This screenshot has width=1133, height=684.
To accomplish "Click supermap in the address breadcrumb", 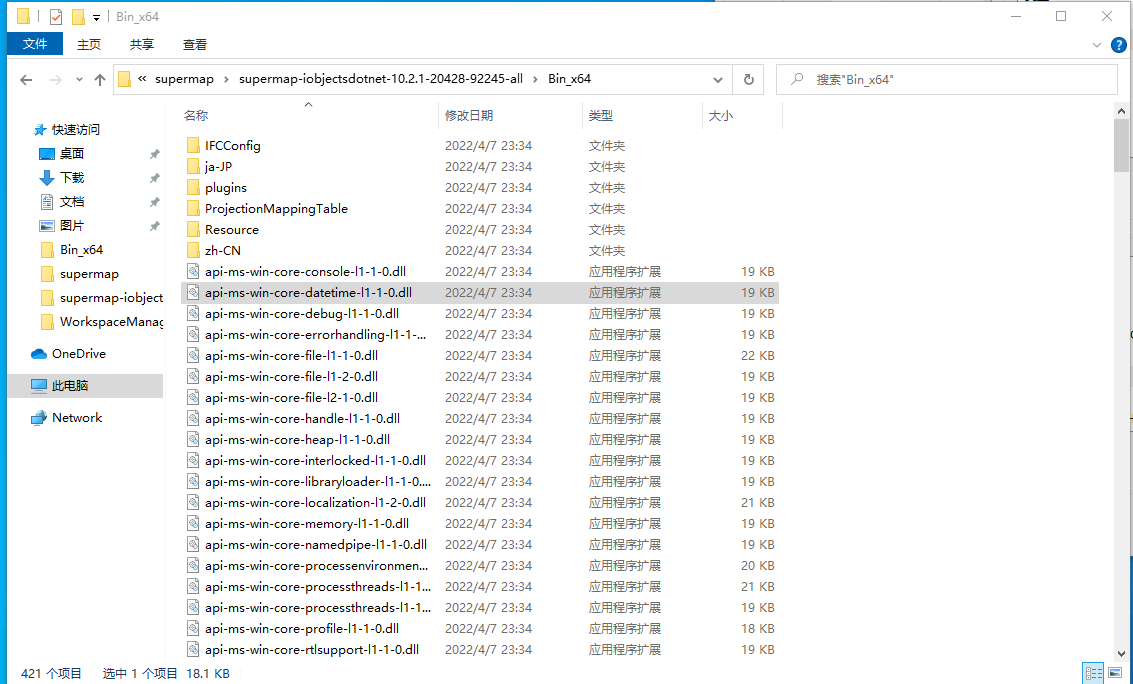I will pyautogui.click(x=184, y=79).
